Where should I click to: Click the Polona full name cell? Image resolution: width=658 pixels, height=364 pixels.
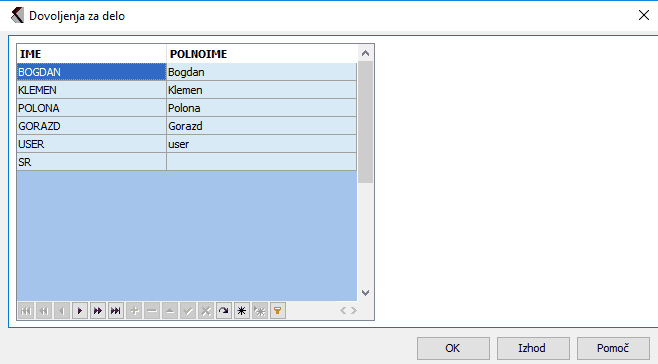(x=261, y=108)
